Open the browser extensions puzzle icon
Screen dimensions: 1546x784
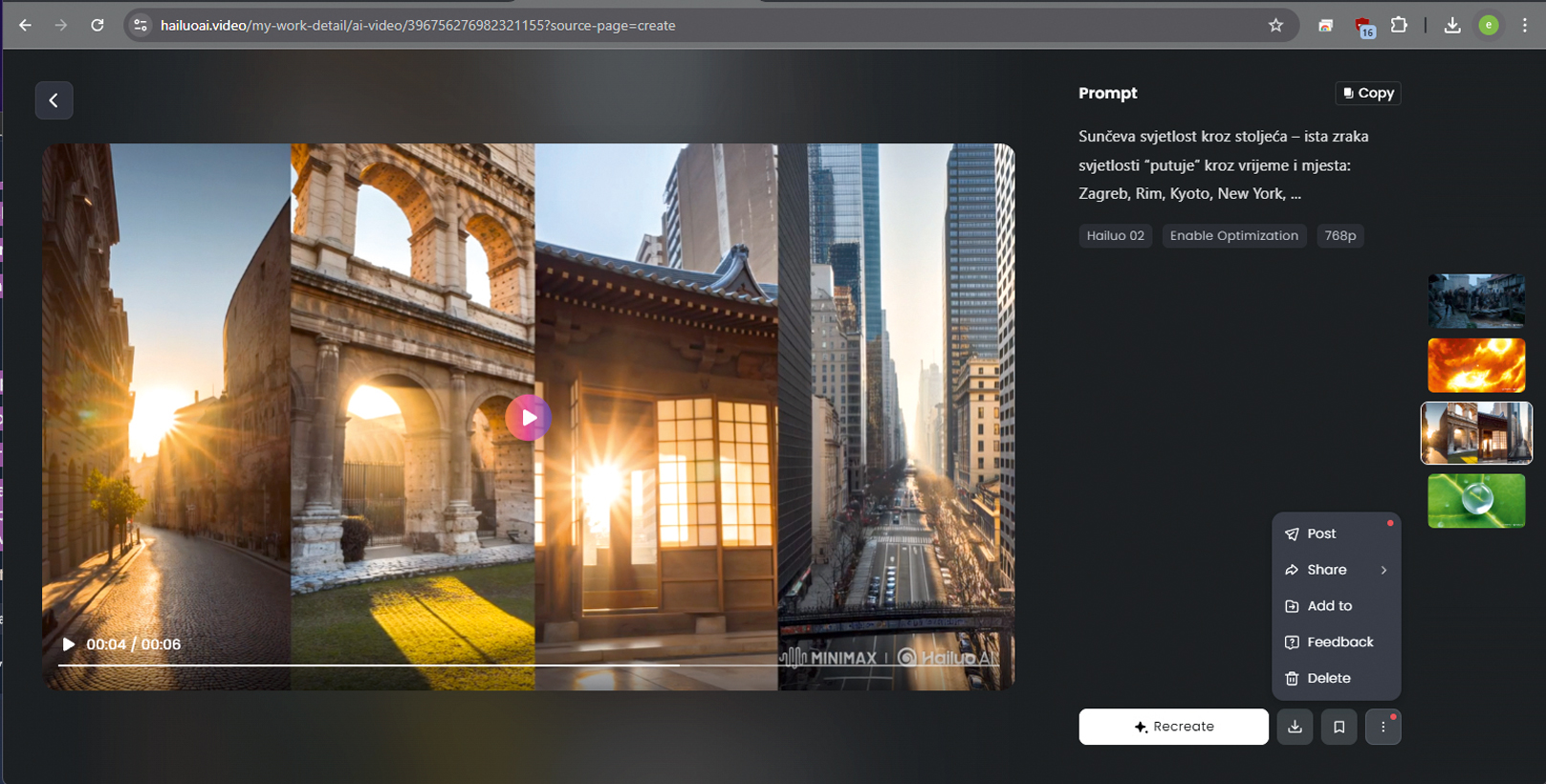coord(1399,26)
